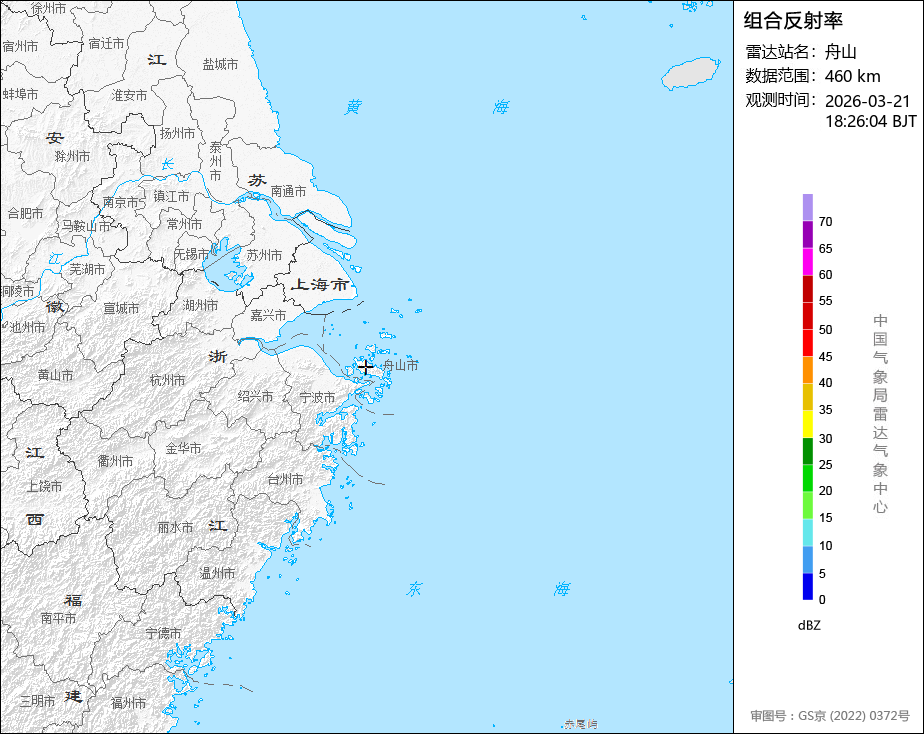Click the blue 黄 character of Yellow Sea

[354, 107]
